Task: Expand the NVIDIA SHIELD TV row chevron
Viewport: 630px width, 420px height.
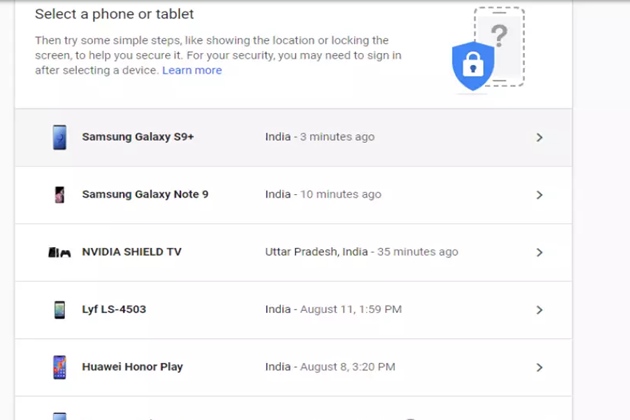Action: (x=539, y=253)
